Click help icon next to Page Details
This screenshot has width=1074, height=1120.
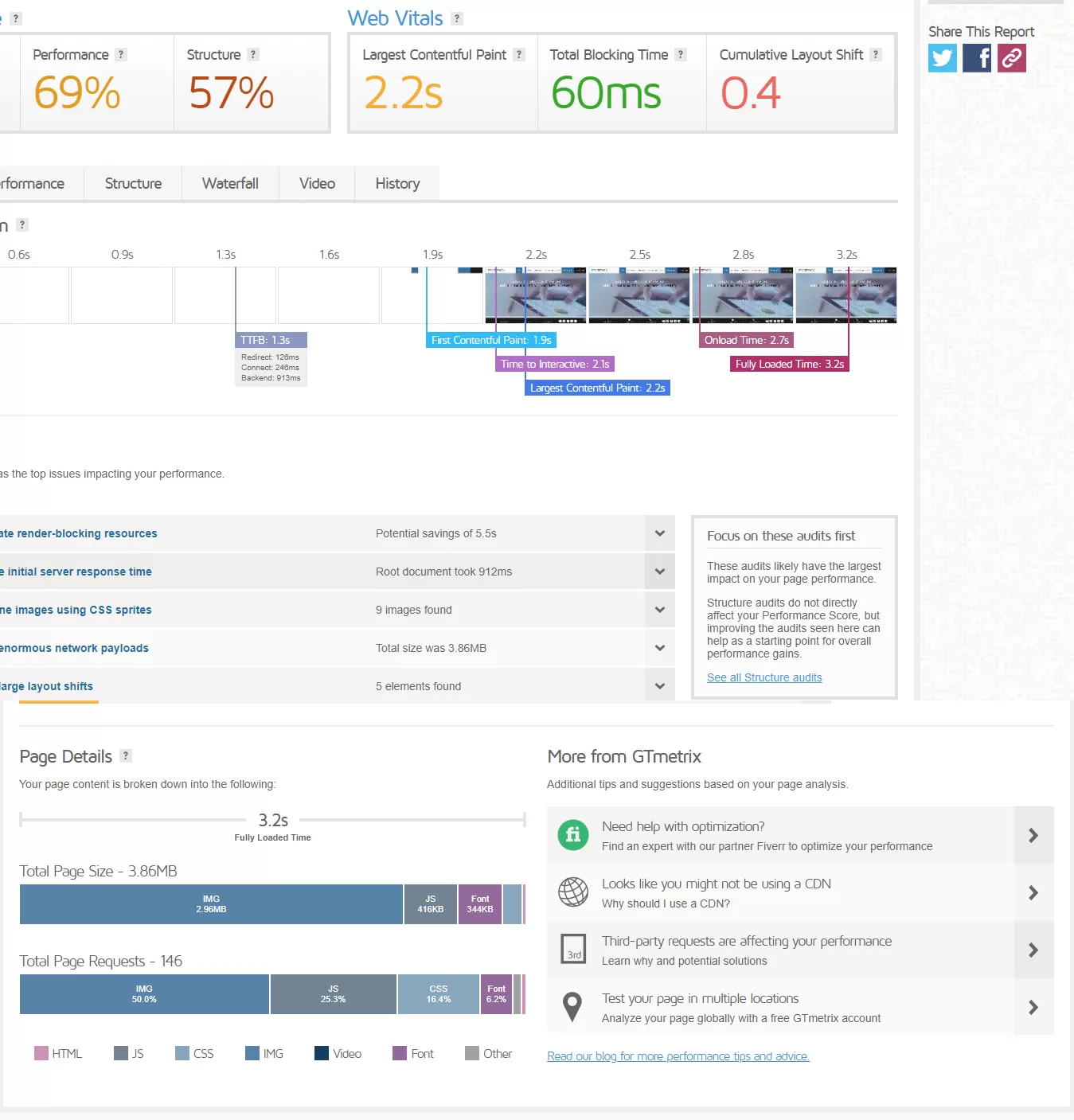pyautogui.click(x=126, y=755)
